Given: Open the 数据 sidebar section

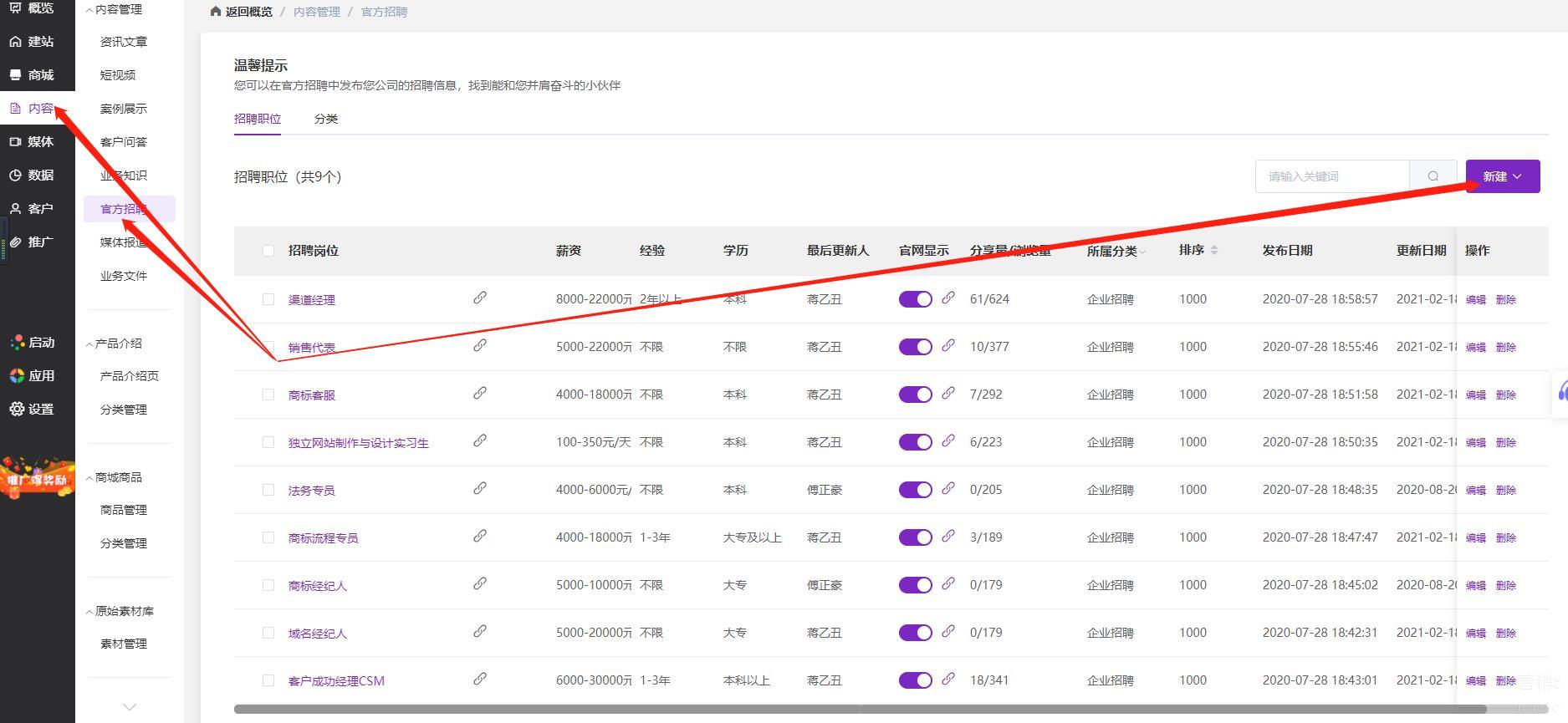Looking at the screenshot, I should 32,176.
